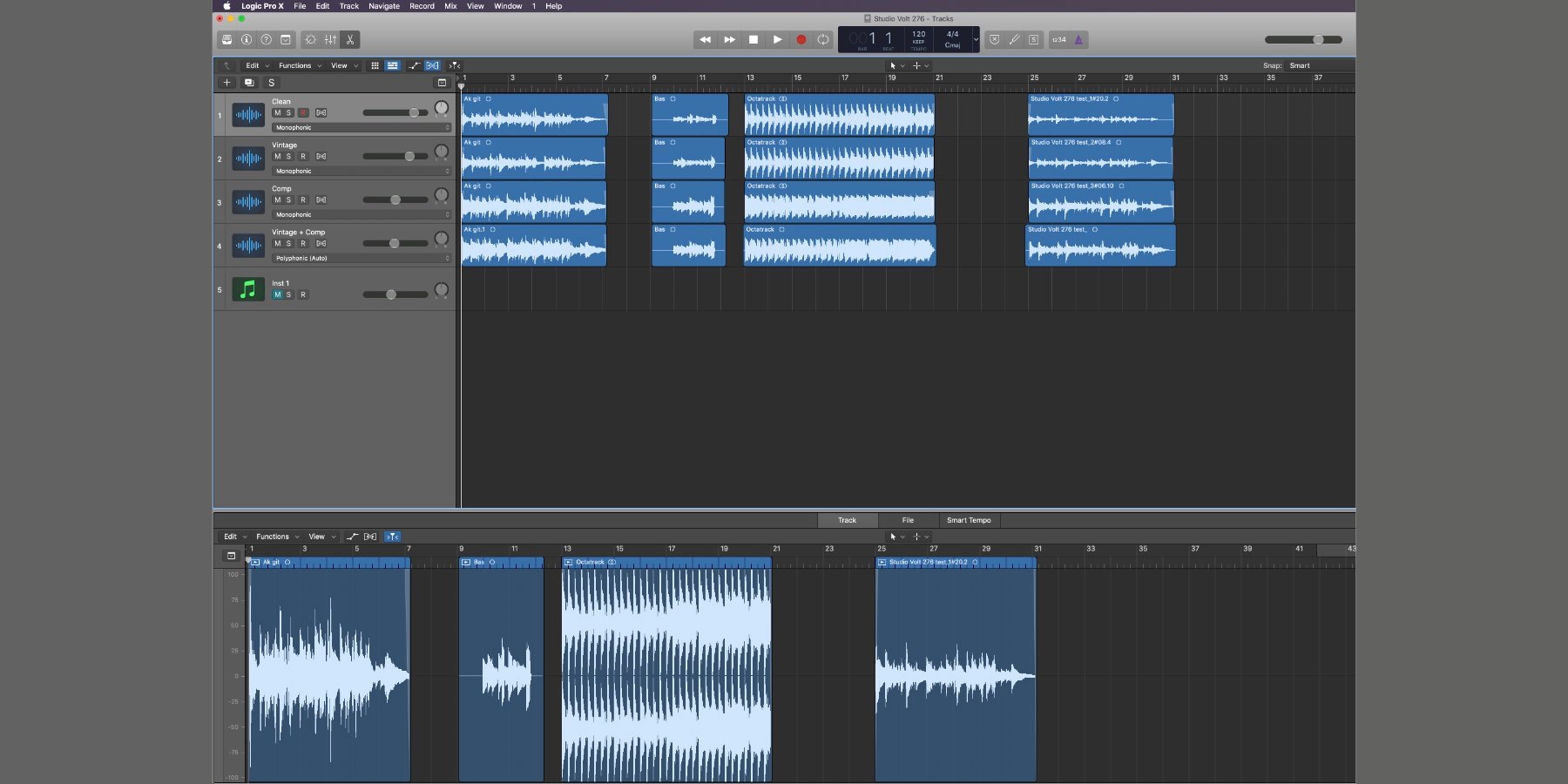Click the scissors Editors button
Viewport: 1568px width, 784px height.
[x=350, y=40]
